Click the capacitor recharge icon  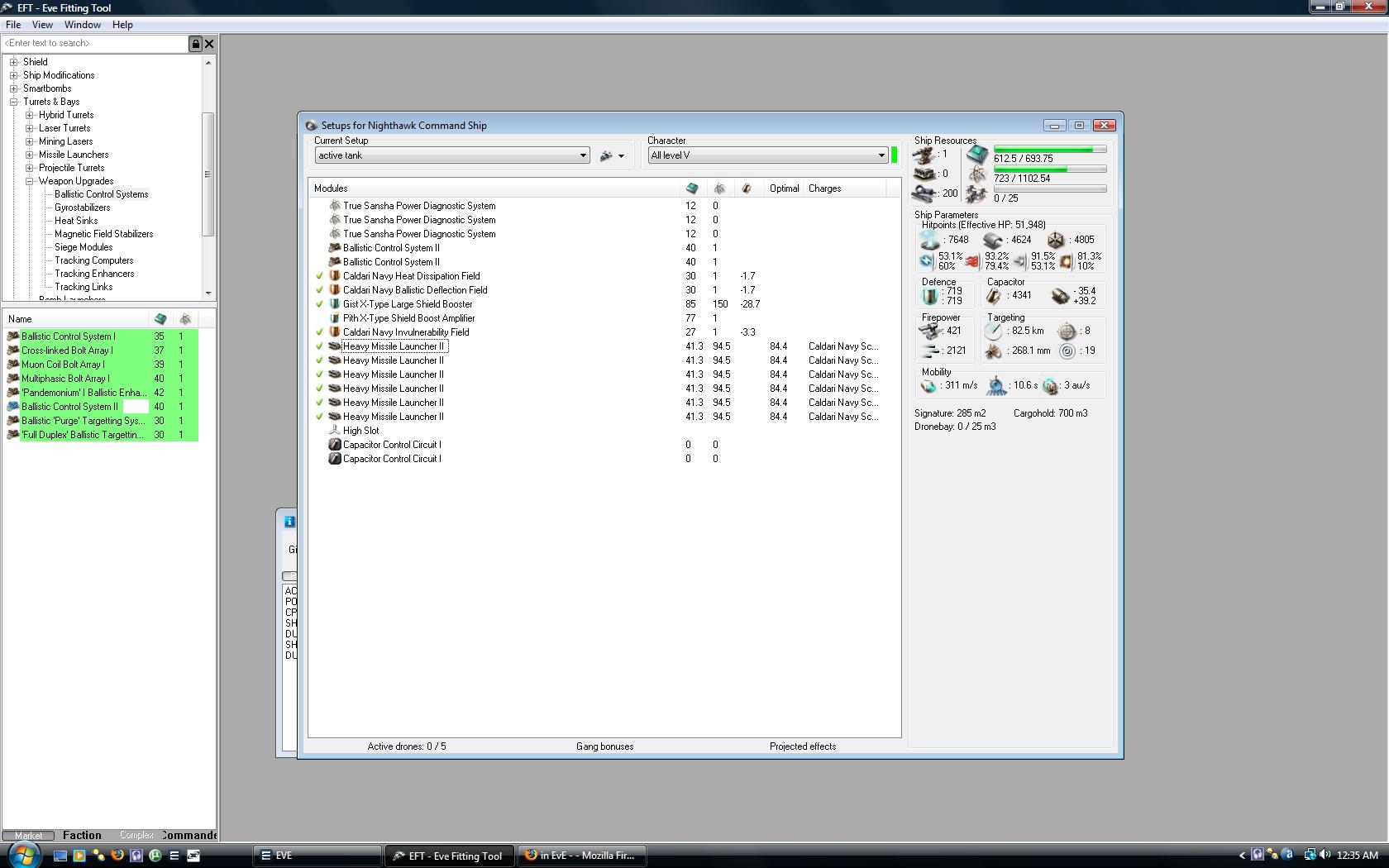1060,296
